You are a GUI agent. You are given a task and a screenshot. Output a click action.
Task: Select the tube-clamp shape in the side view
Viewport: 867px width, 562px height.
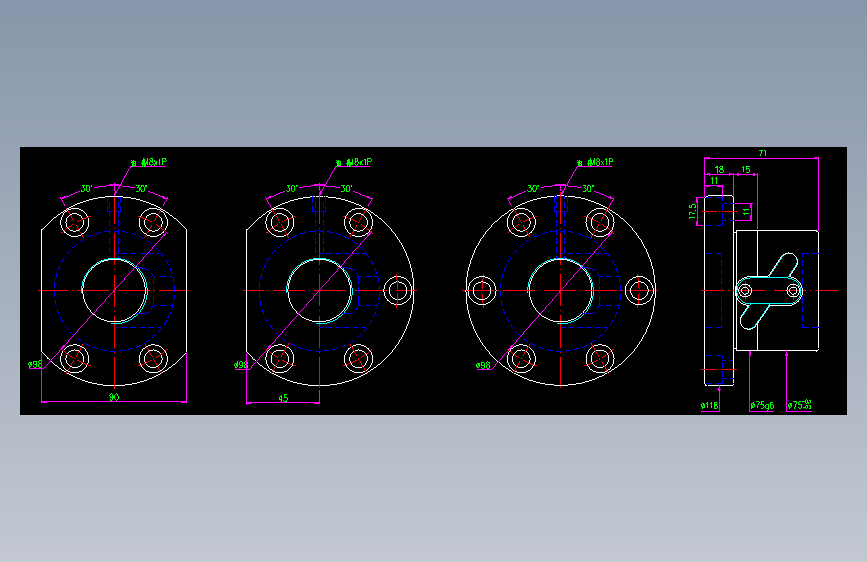click(x=769, y=291)
